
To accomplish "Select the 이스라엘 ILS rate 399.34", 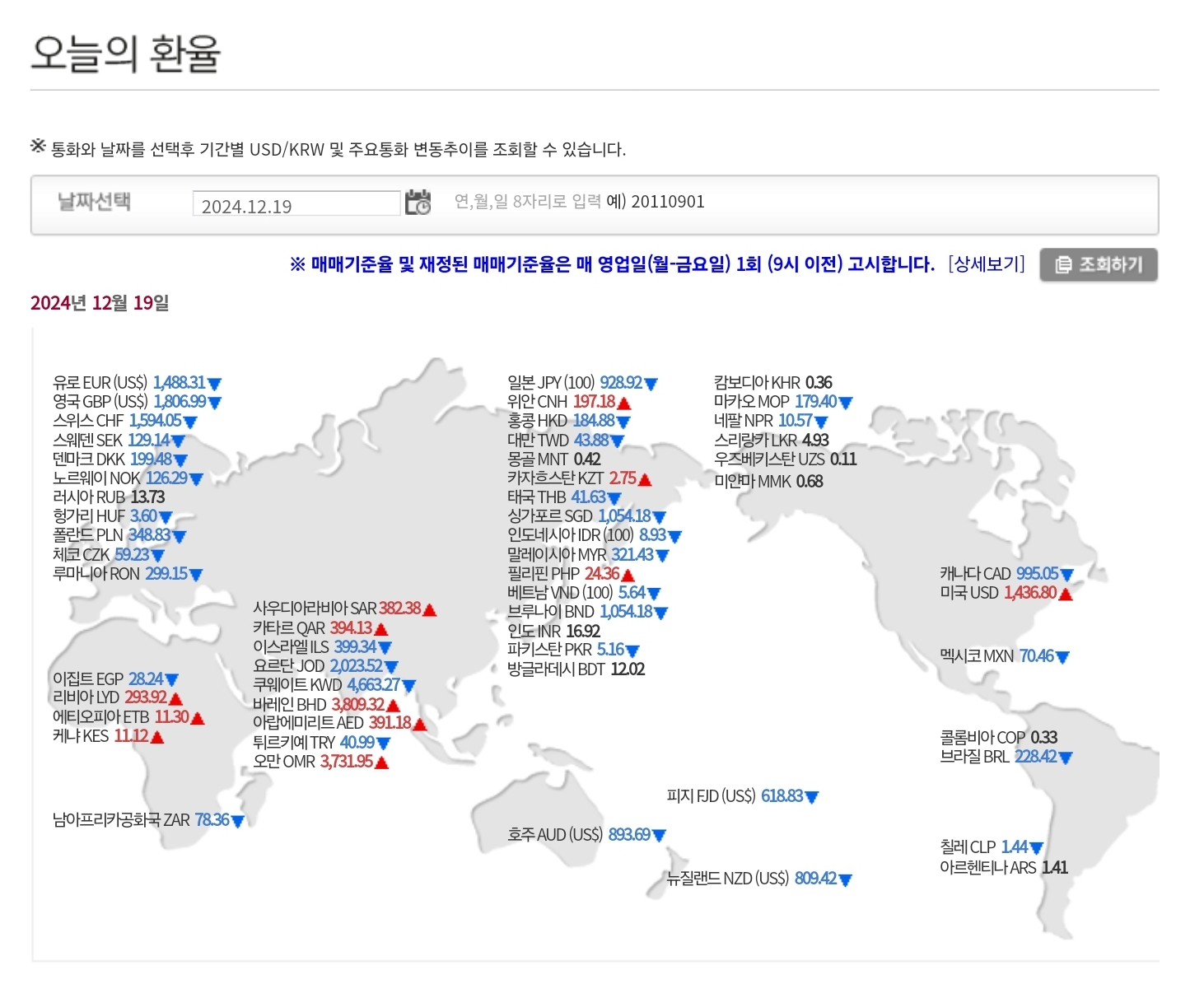I will tap(355, 647).
